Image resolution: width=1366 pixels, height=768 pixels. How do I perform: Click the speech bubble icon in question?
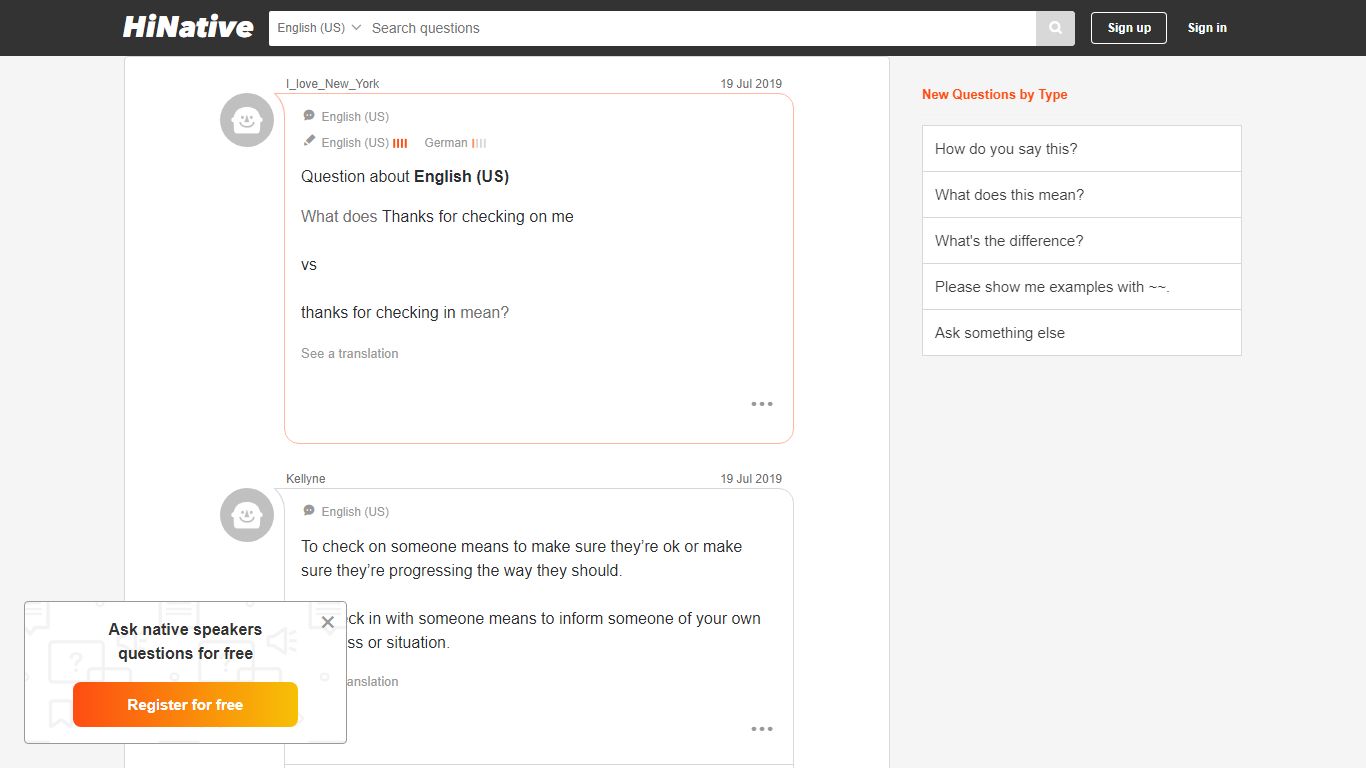point(309,116)
